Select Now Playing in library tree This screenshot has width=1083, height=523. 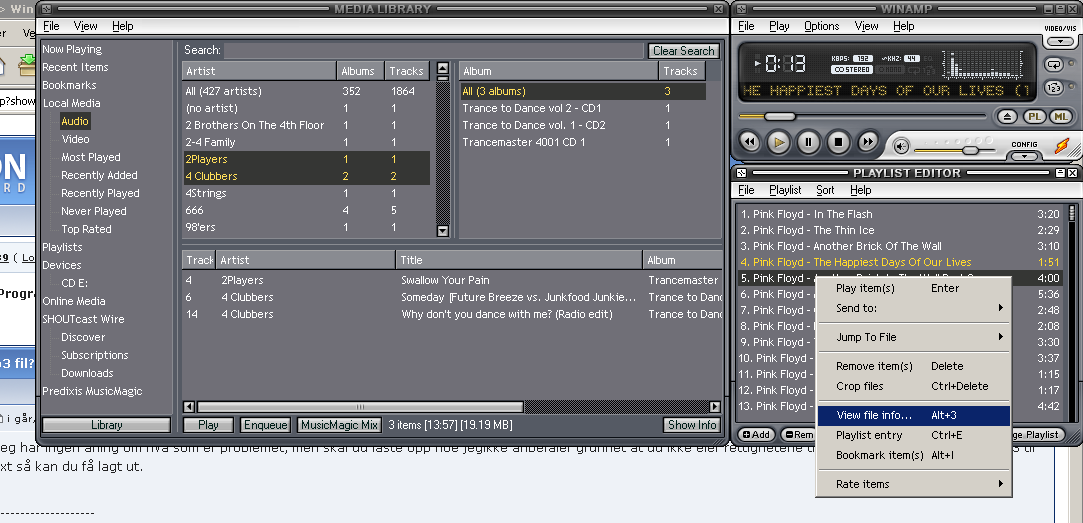pos(72,49)
